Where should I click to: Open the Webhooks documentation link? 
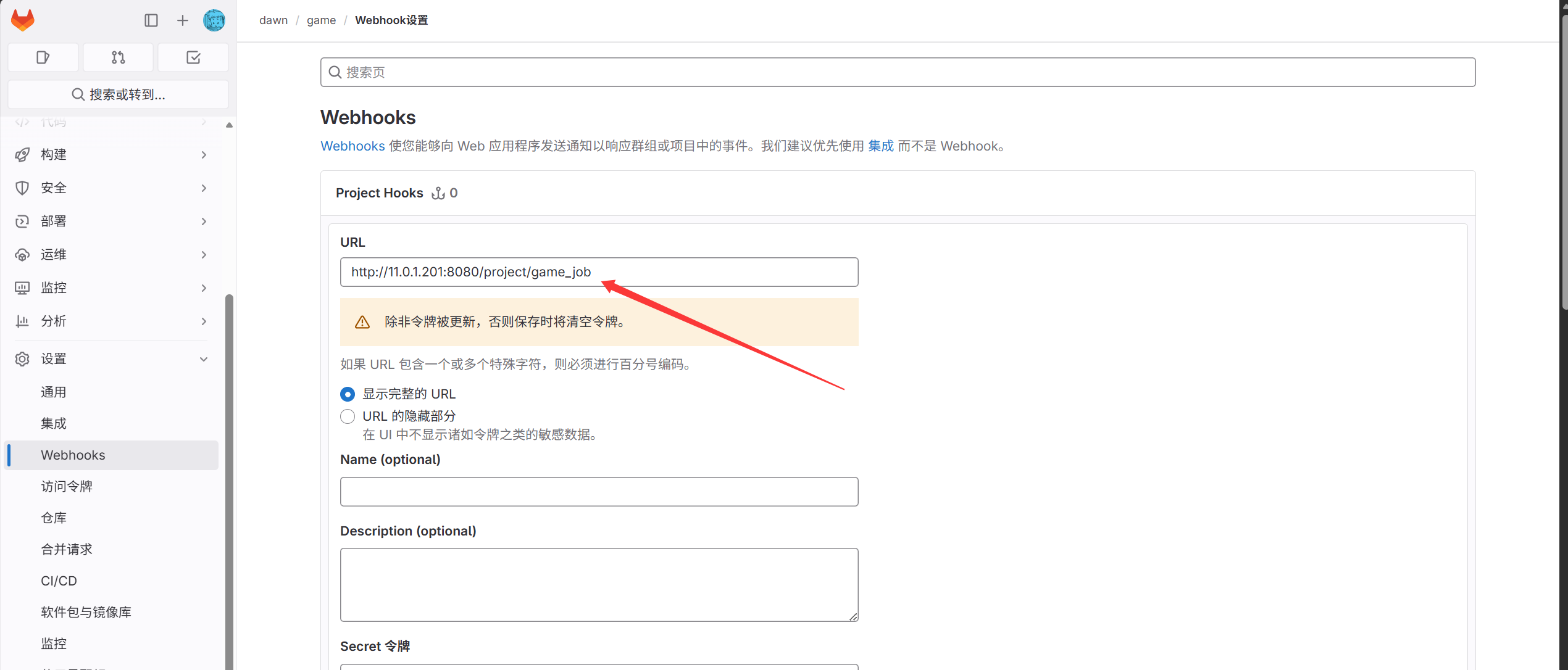point(352,146)
